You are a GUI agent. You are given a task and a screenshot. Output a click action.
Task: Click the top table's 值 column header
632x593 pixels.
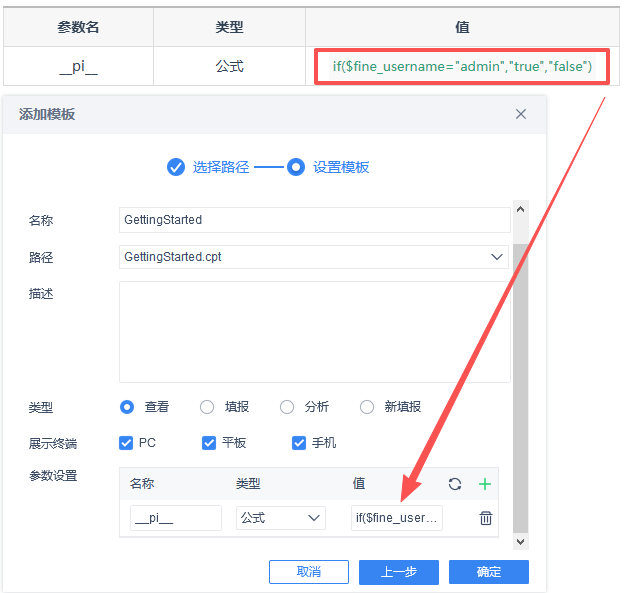point(462,27)
